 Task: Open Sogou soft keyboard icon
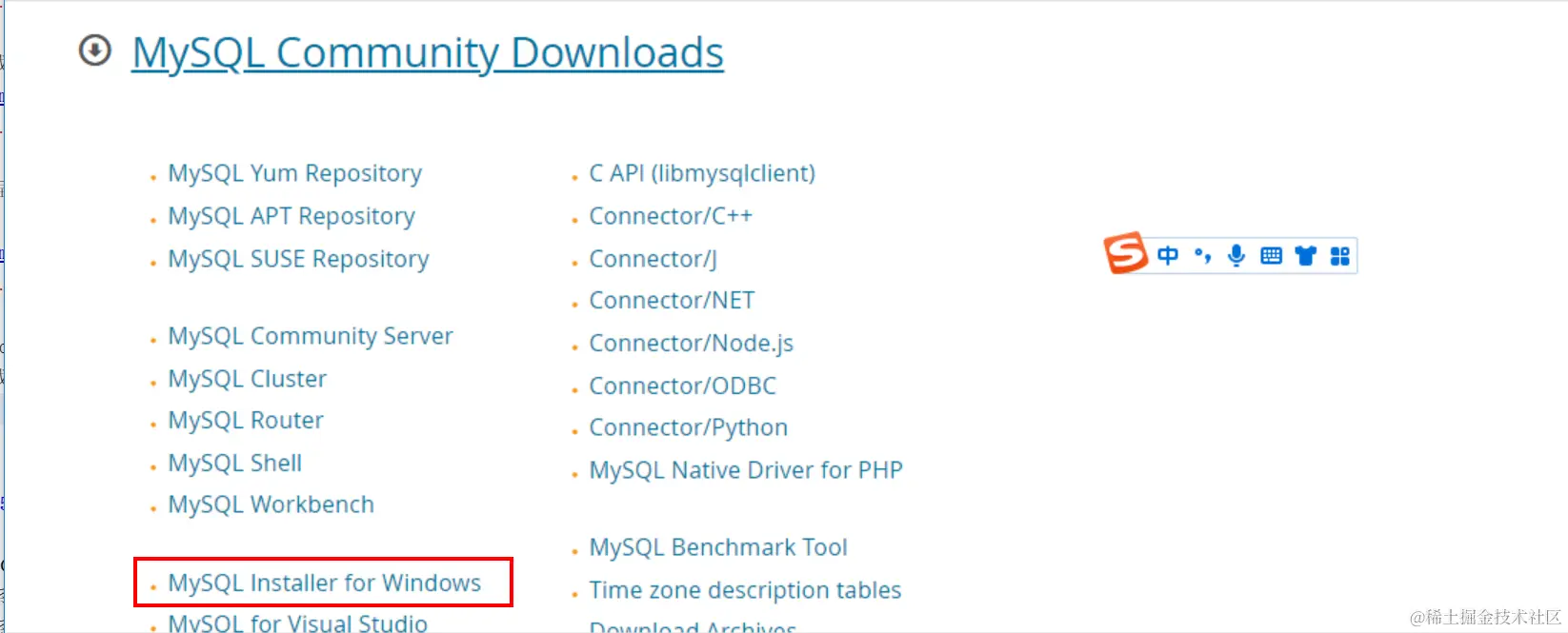tap(1271, 255)
